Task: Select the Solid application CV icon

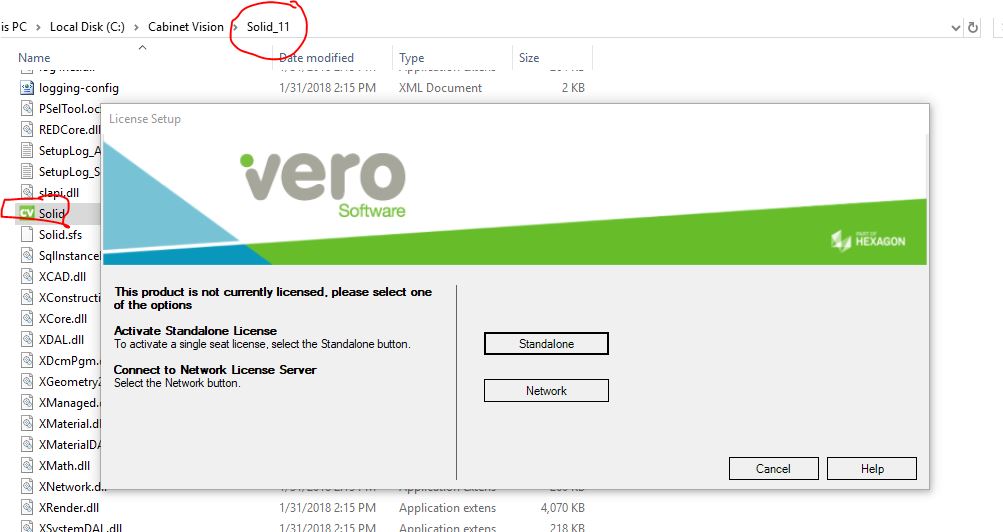Action: (27, 214)
